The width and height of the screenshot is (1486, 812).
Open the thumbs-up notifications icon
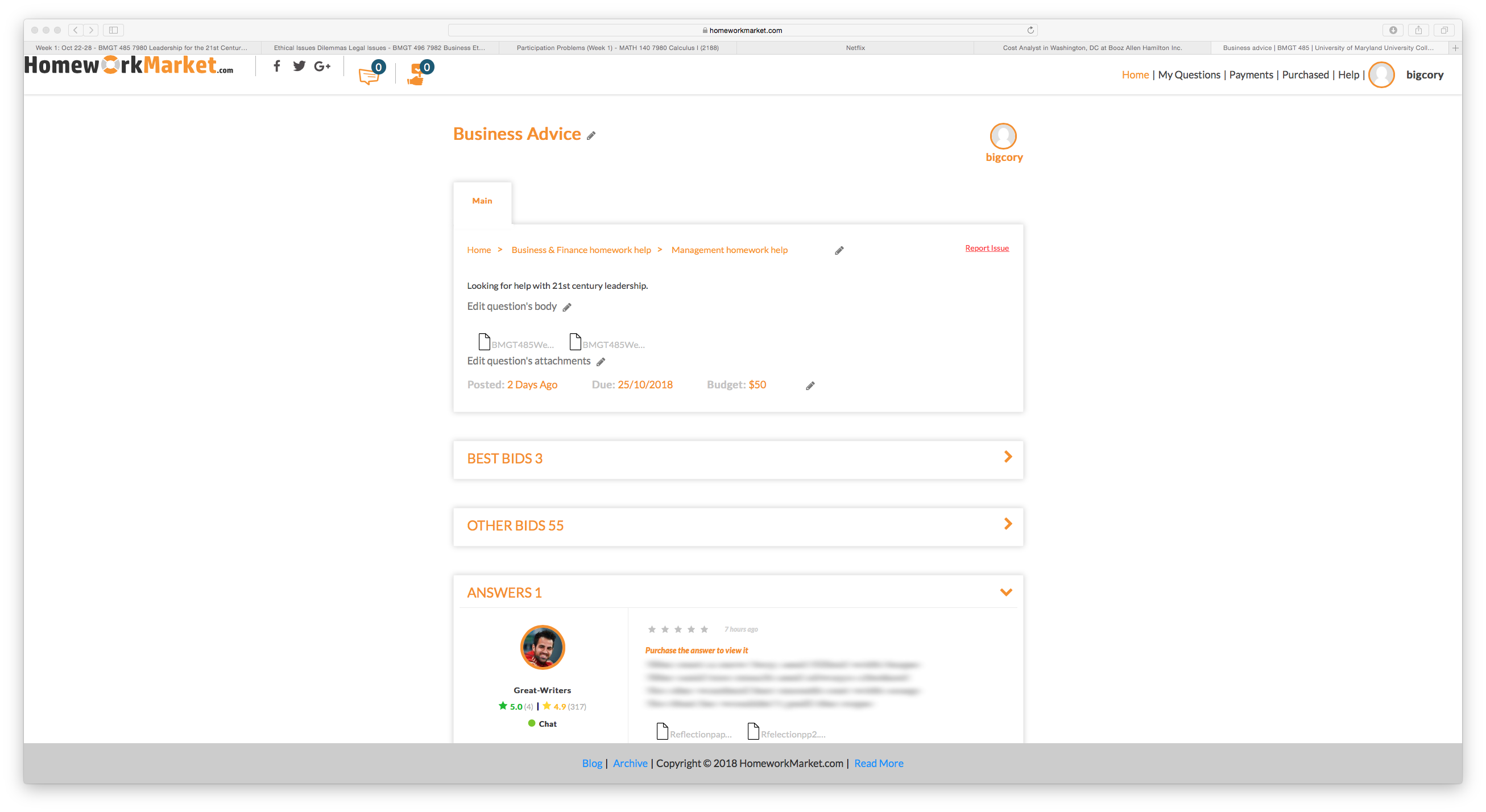click(419, 73)
